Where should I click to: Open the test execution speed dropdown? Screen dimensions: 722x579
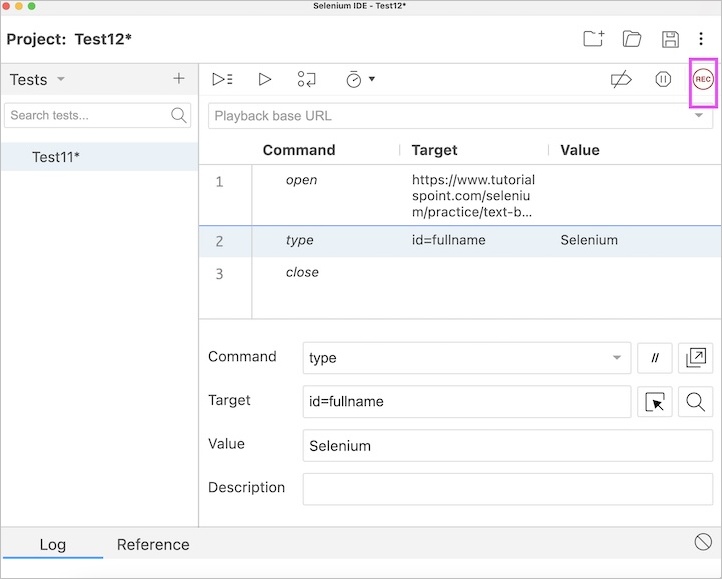pyautogui.click(x=360, y=79)
